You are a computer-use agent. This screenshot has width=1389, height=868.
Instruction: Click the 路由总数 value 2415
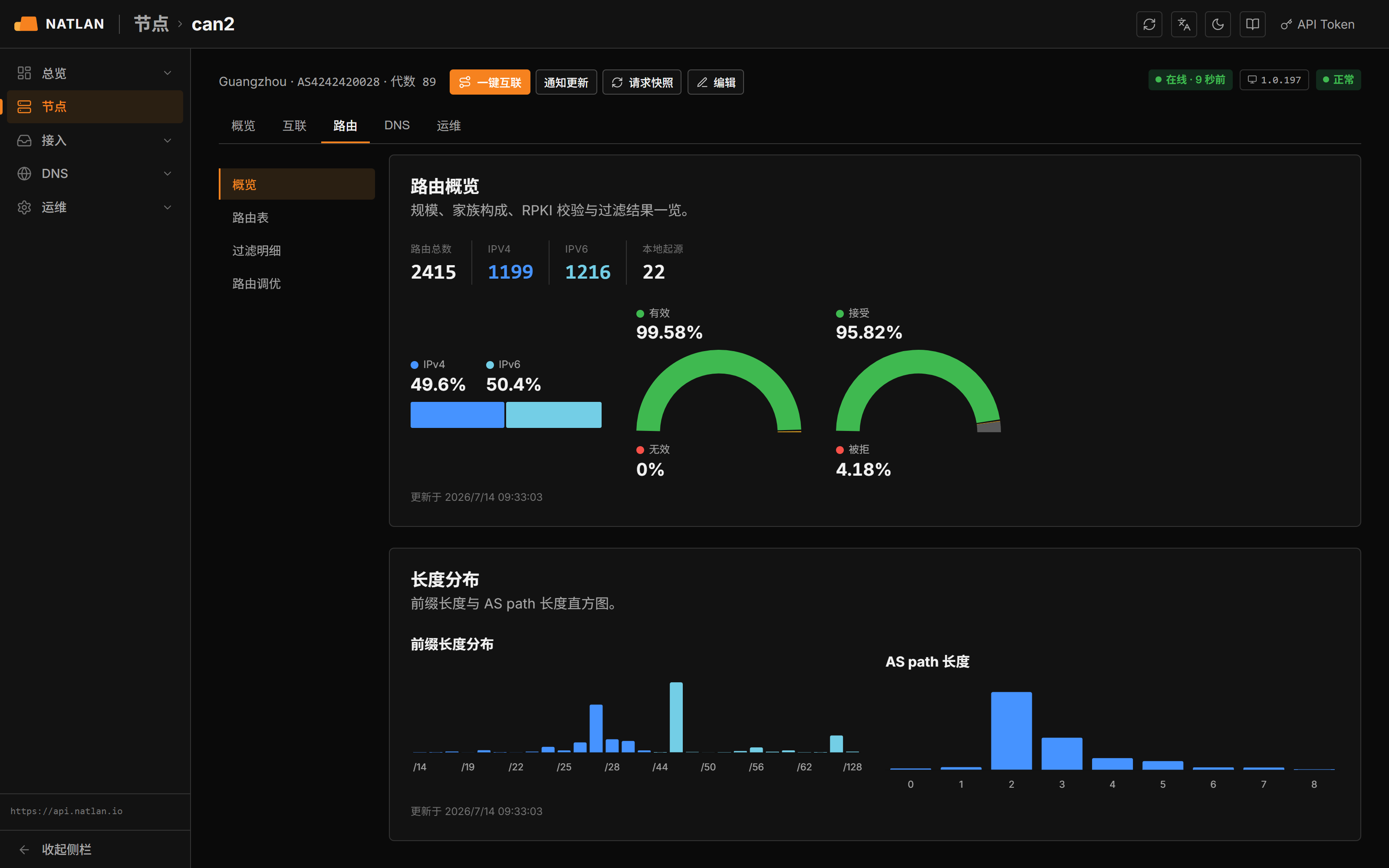tap(433, 272)
